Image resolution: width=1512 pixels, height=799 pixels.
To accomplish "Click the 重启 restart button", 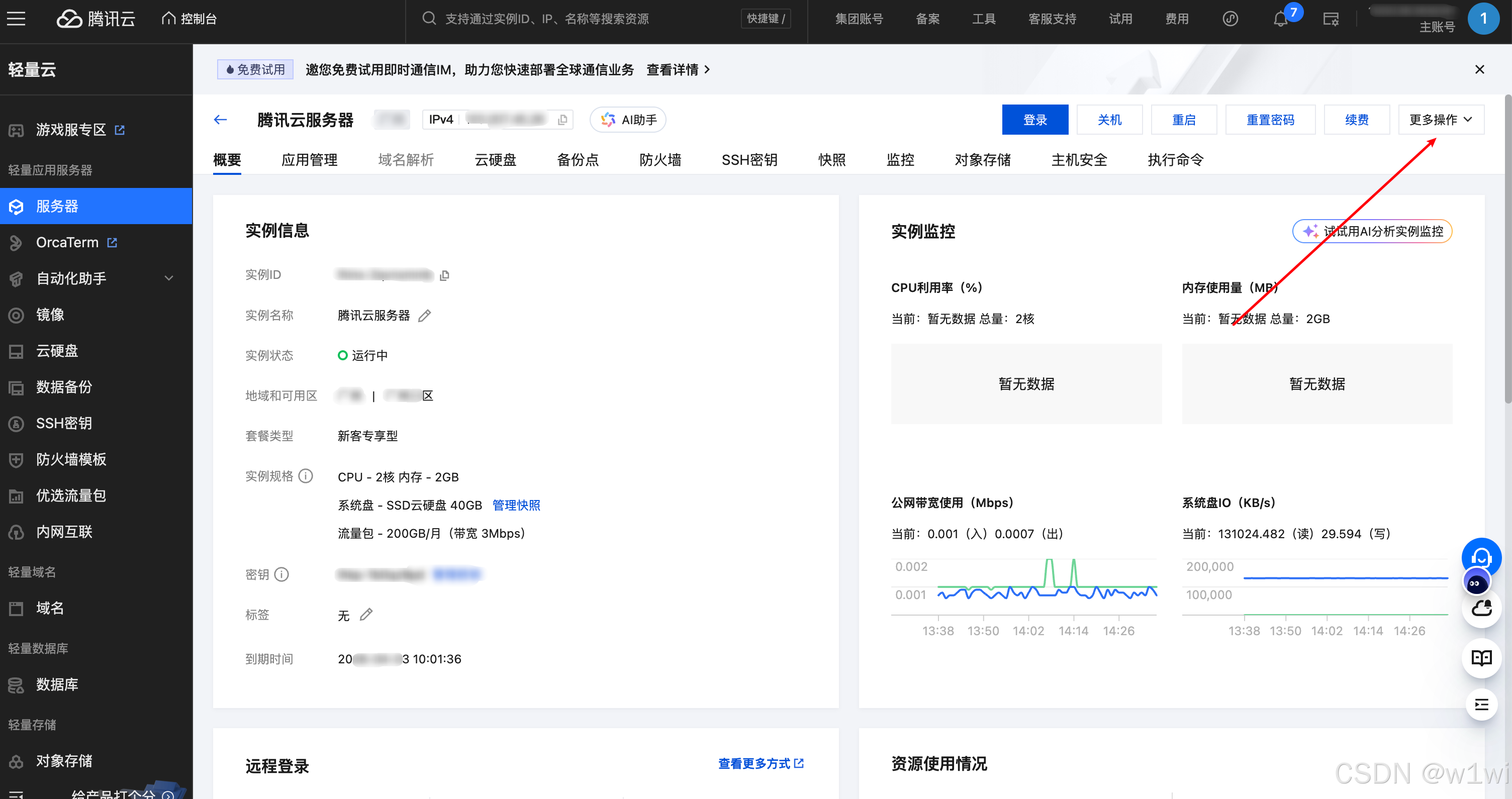I will click(1184, 119).
